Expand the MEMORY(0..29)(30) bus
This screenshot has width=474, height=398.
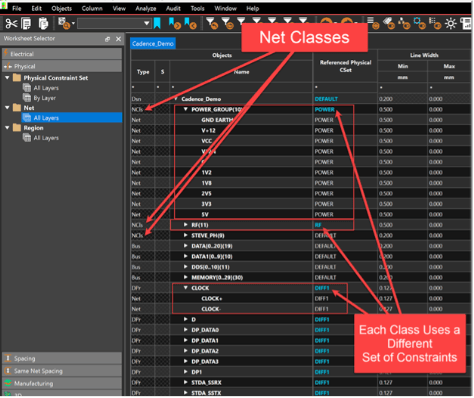(186, 277)
